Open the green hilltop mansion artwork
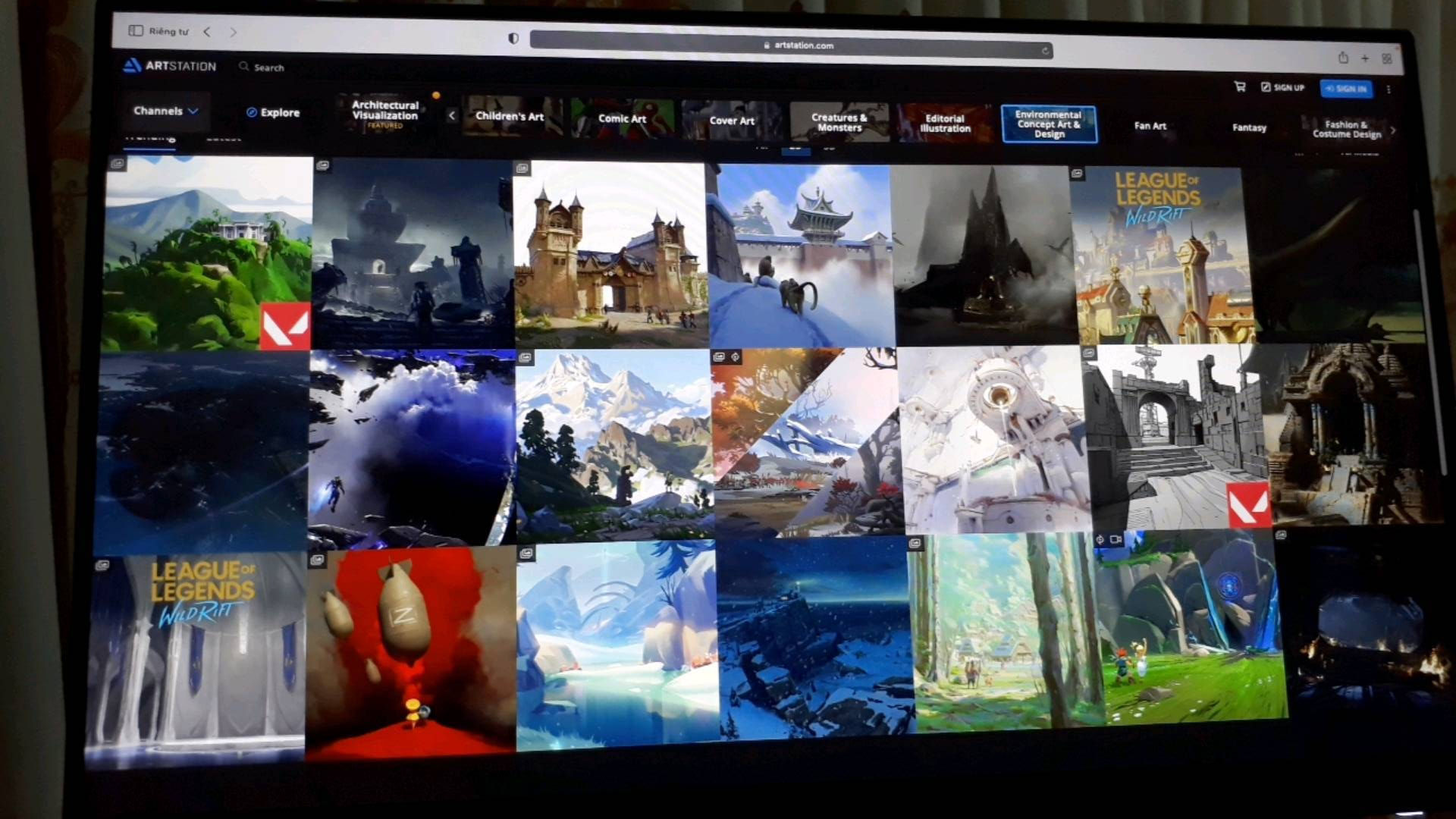Image resolution: width=1456 pixels, height=819 pixels. [x=207, y=253]
